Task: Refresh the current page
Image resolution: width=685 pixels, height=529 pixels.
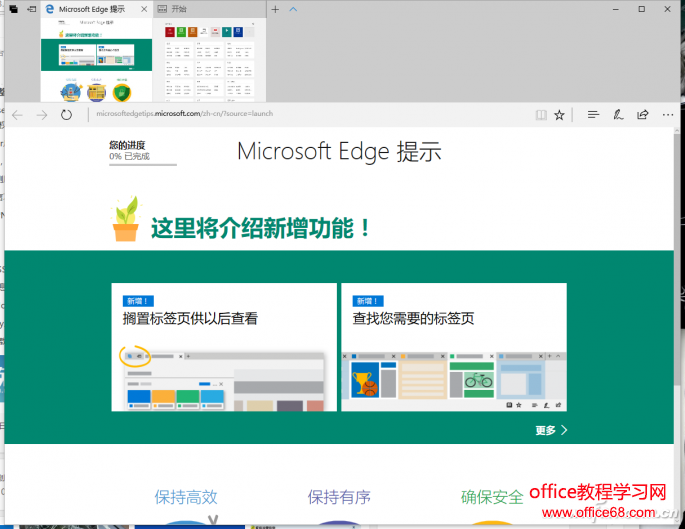Action: tap(66, 115)
